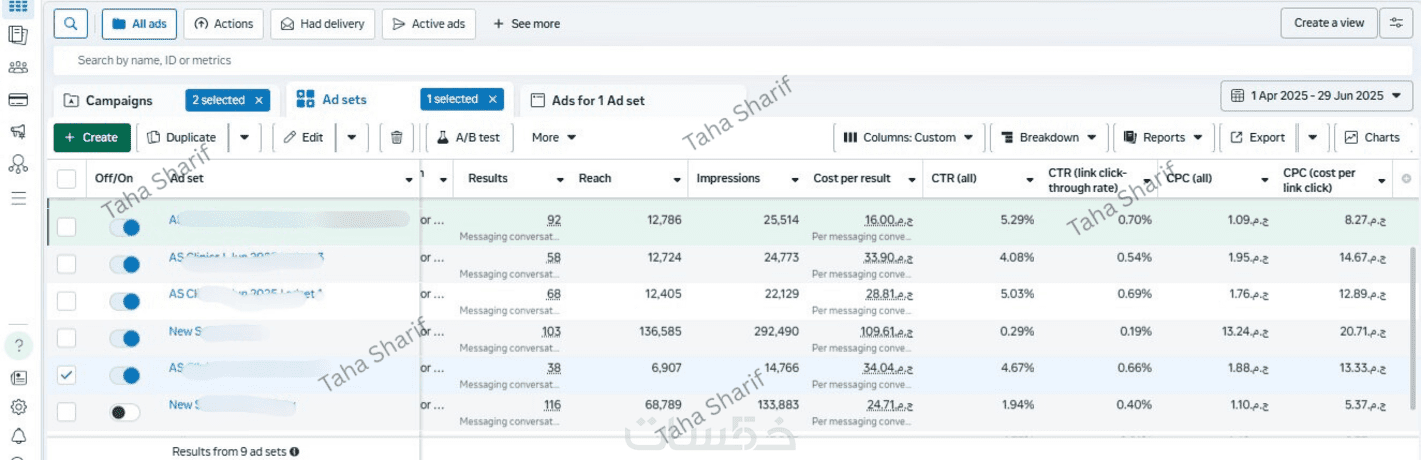This screenshot has height=460, width=1421.
Task: Open Help question mark icon
Action: (x=18, y=346)
